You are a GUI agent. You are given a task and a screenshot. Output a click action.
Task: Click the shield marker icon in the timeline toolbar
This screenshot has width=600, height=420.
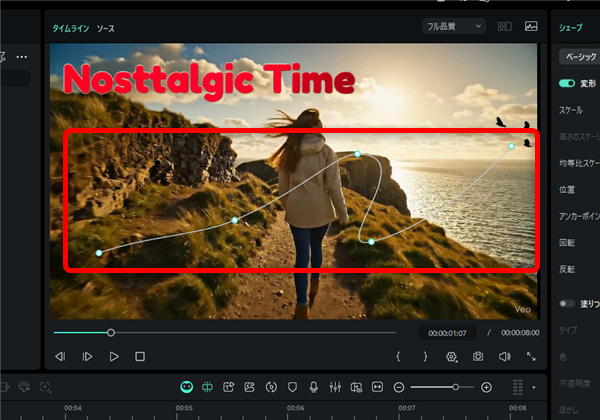point(293,387)
